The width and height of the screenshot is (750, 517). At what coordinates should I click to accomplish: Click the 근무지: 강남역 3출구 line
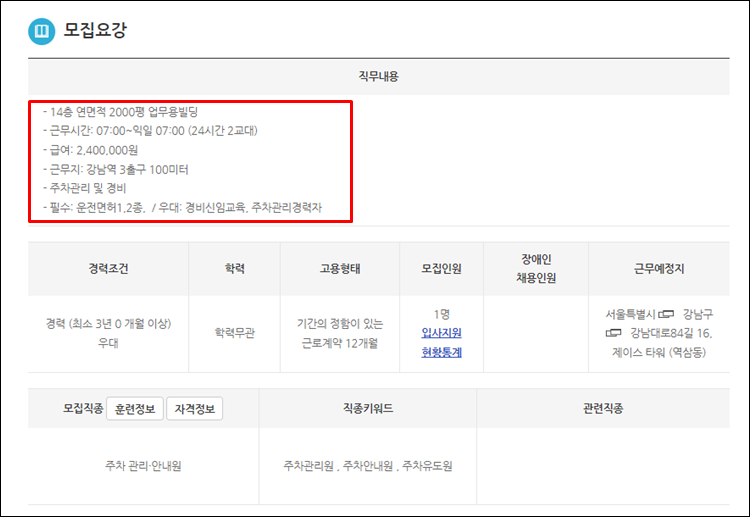point(128,168)
